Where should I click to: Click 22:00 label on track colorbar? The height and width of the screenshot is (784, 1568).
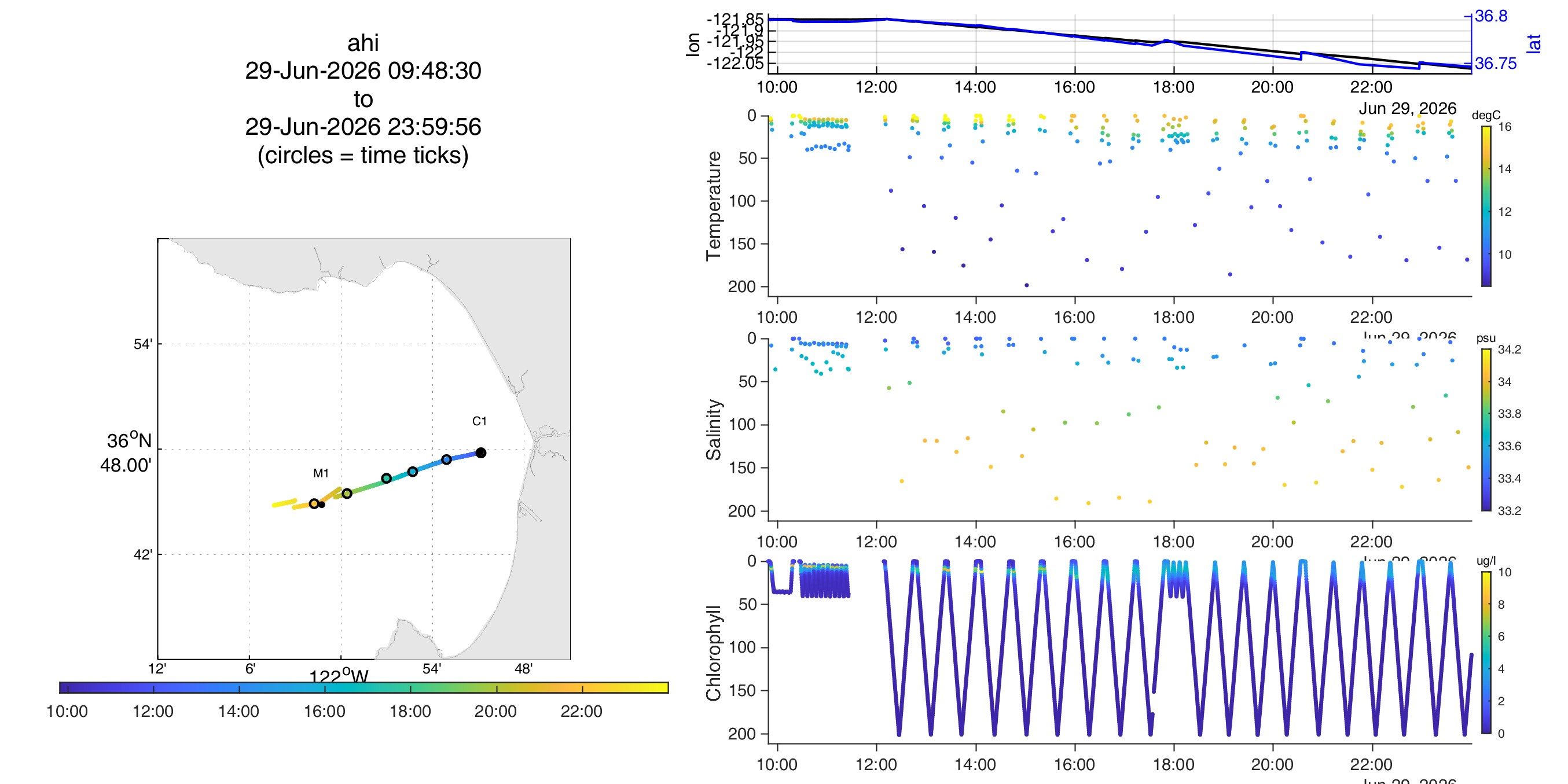click(x=581, y=711)
